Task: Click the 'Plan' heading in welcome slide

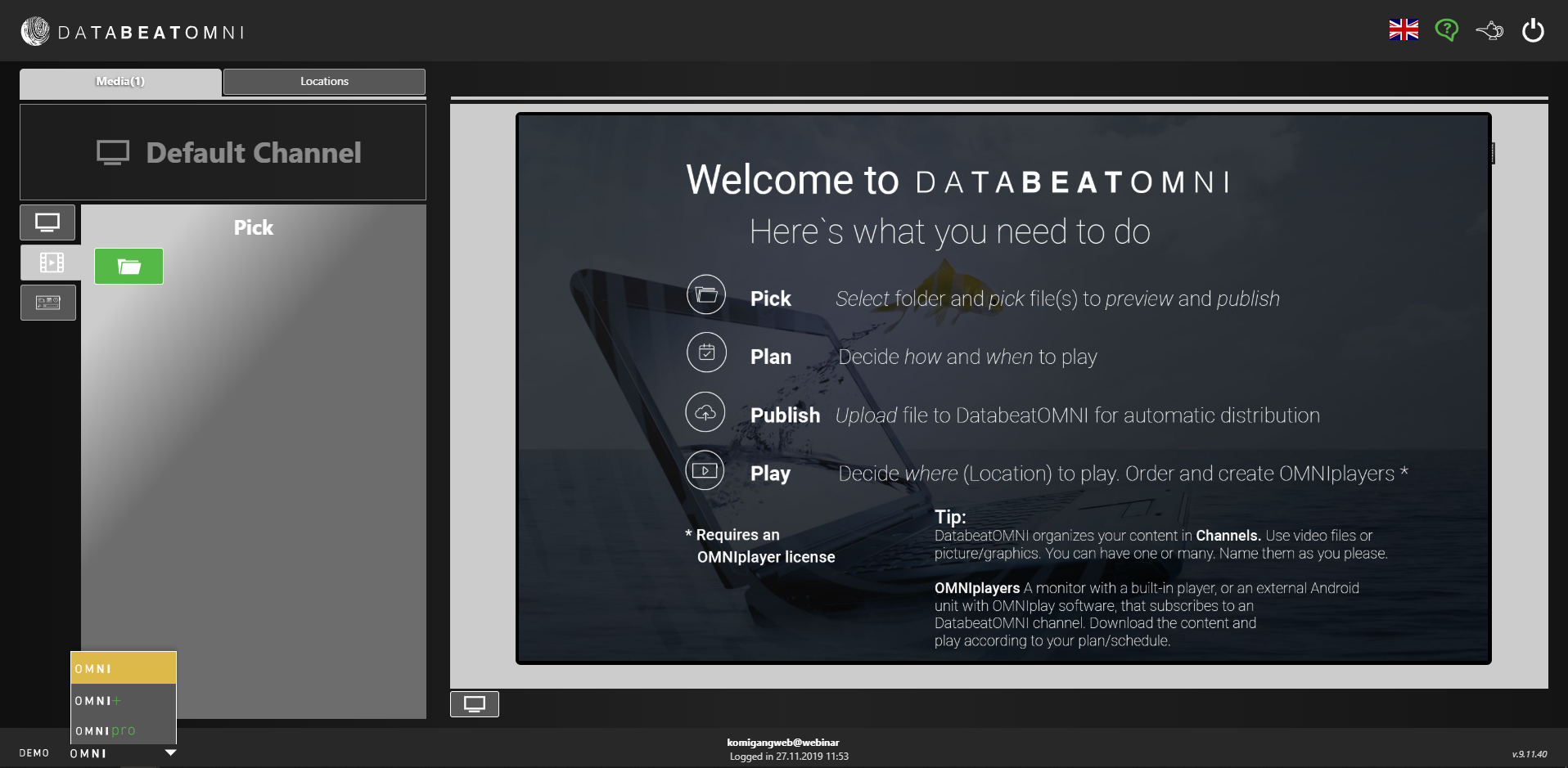Action: tap(771, 357)
